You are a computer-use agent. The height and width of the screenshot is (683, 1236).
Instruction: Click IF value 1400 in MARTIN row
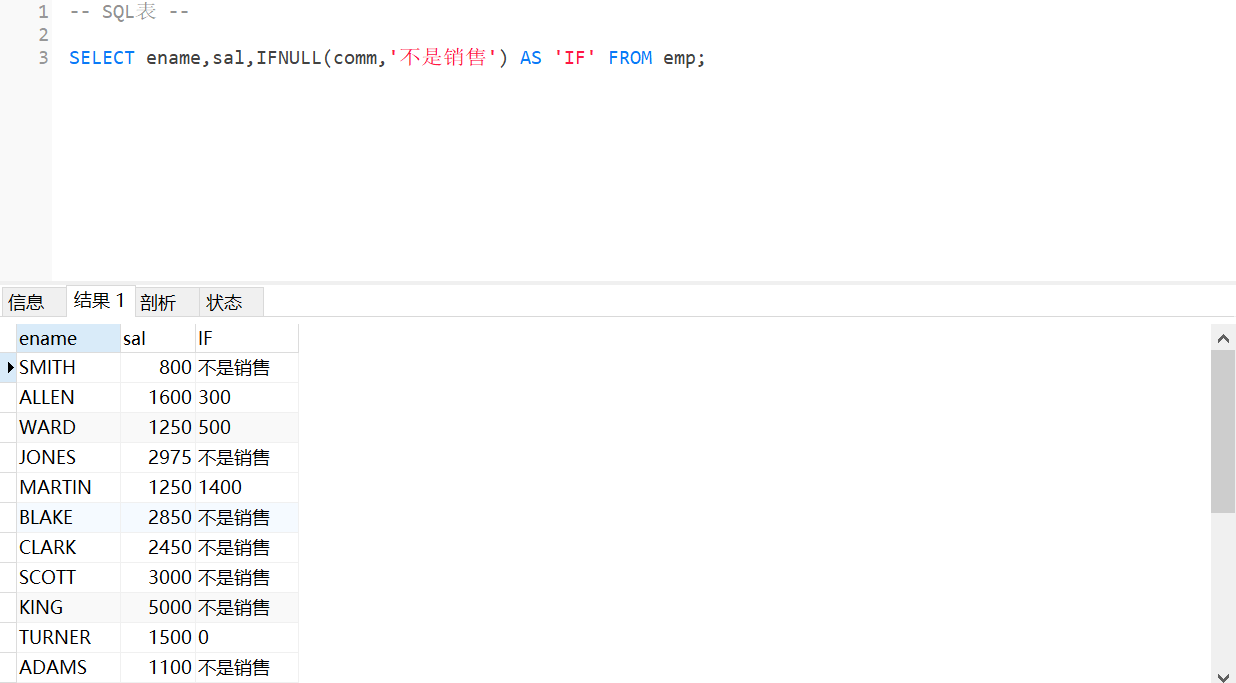tap(246, 488)
